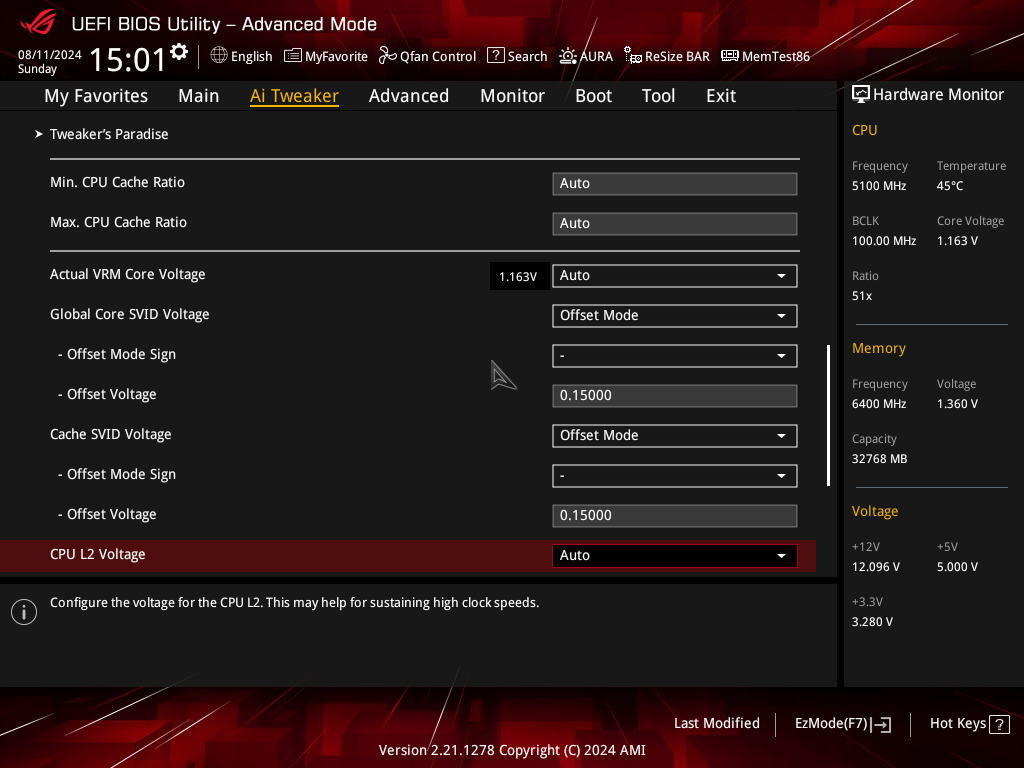Click the ROG logo icon
1024x768 pixels.
click(x=38, y=23)
